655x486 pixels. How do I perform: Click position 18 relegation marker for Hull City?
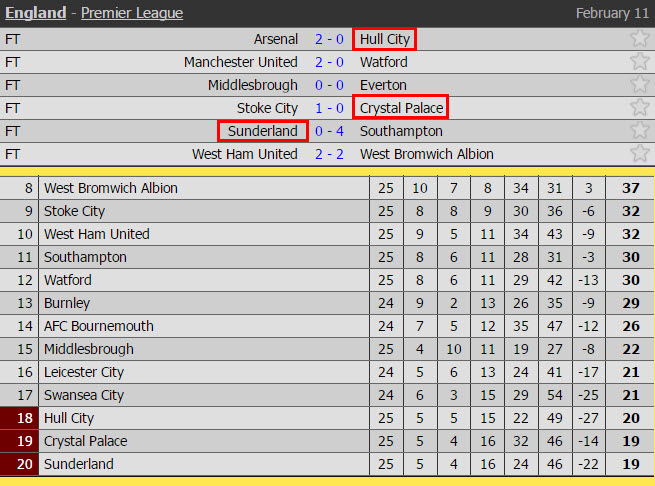[x=20, y=418]
